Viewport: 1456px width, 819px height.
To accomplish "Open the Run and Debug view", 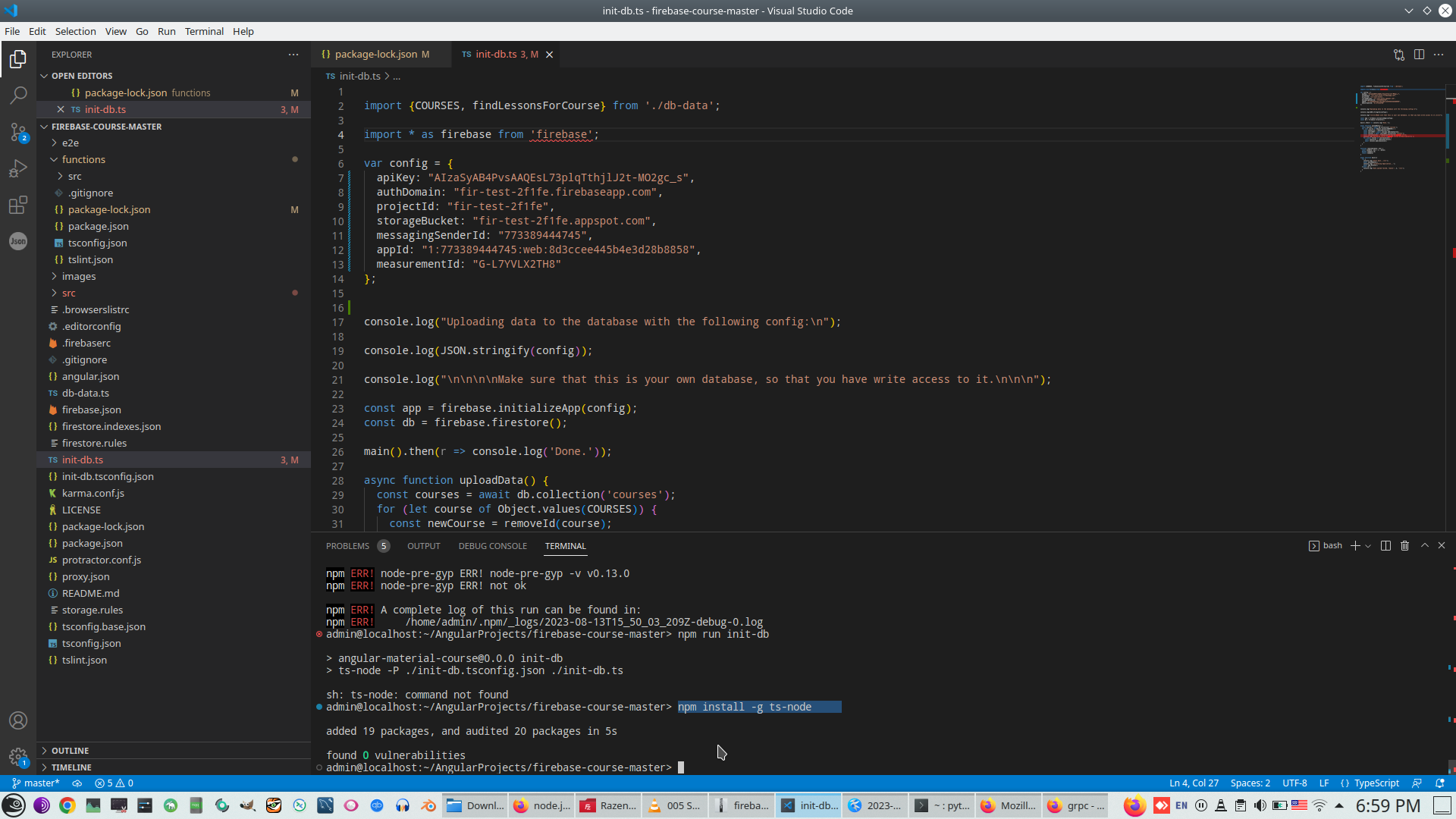I will pos(18,168).
